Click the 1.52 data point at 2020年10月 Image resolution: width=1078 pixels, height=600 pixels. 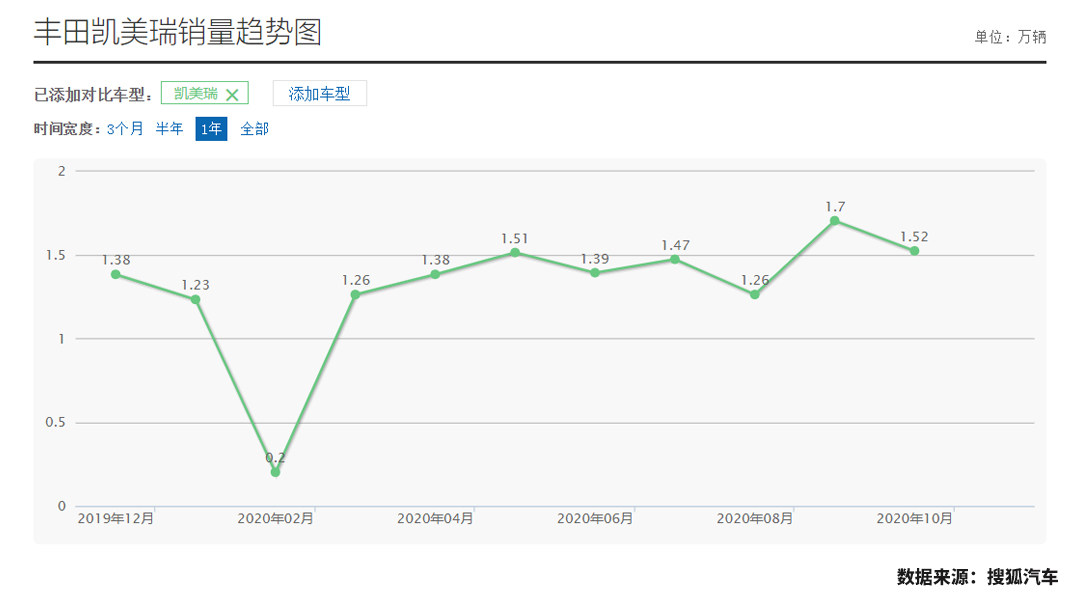pyautogui.click(x=914, y=250)
